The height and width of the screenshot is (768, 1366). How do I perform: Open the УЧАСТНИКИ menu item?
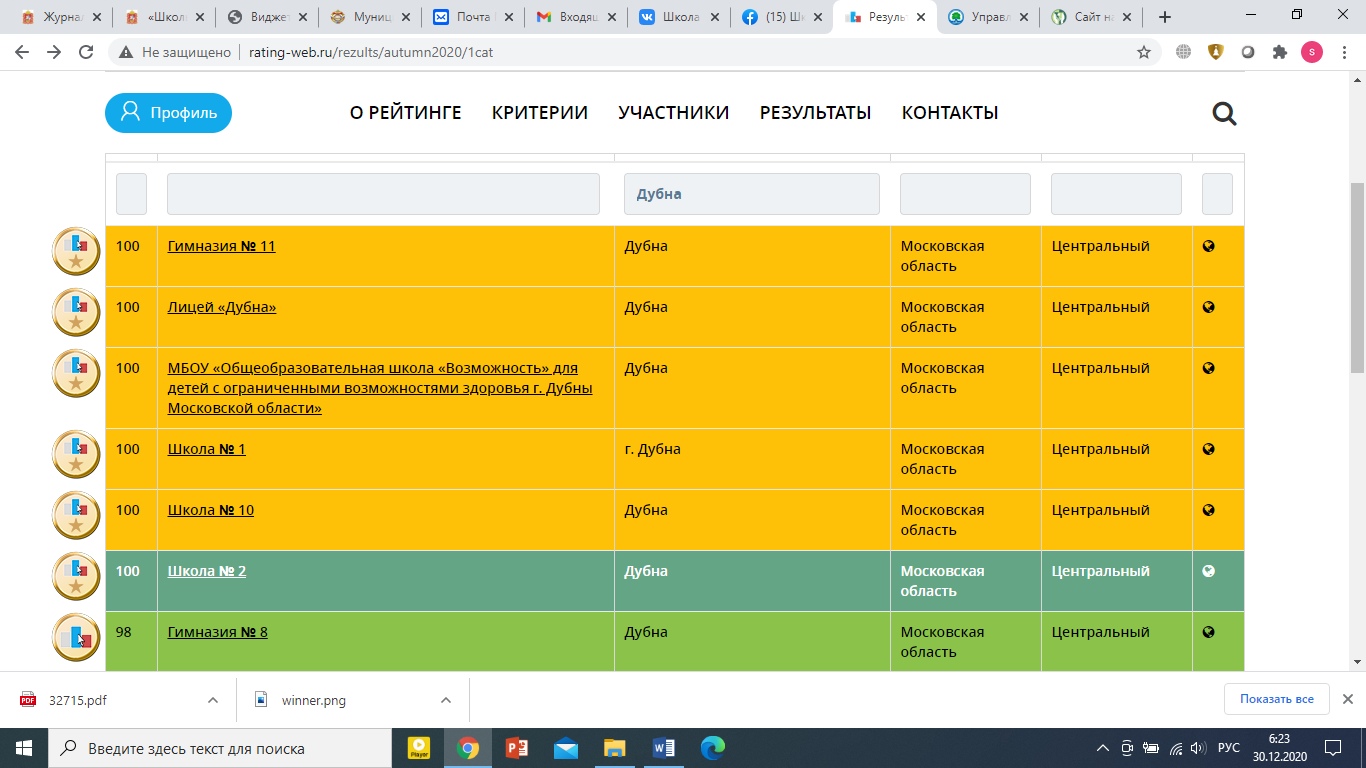[x=674, y=113]
